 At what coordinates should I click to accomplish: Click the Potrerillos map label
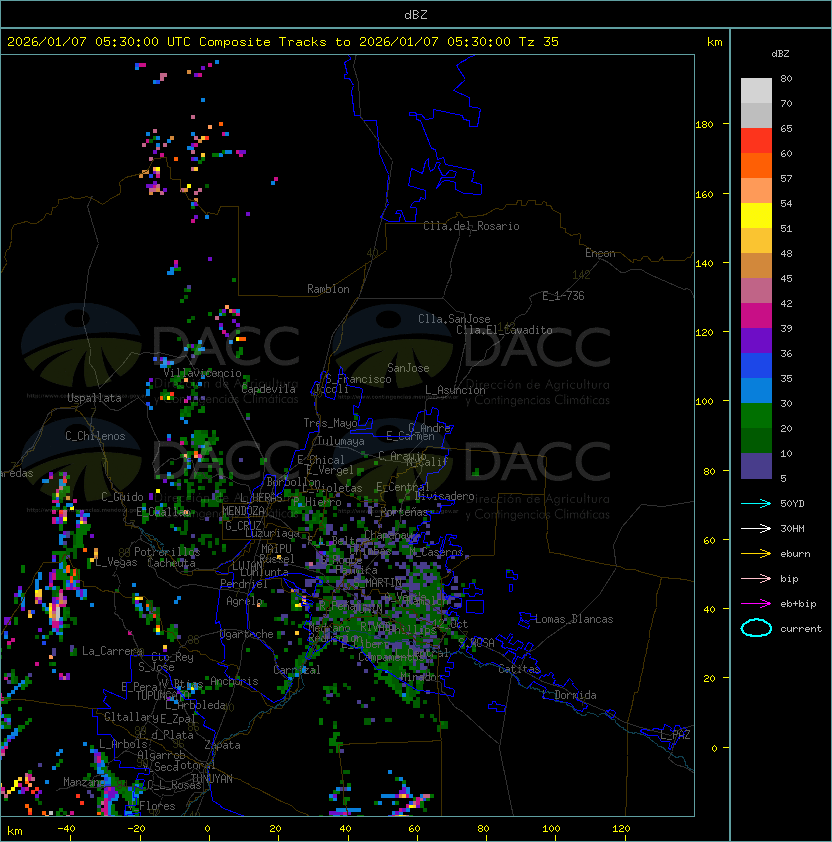point(167,551)
